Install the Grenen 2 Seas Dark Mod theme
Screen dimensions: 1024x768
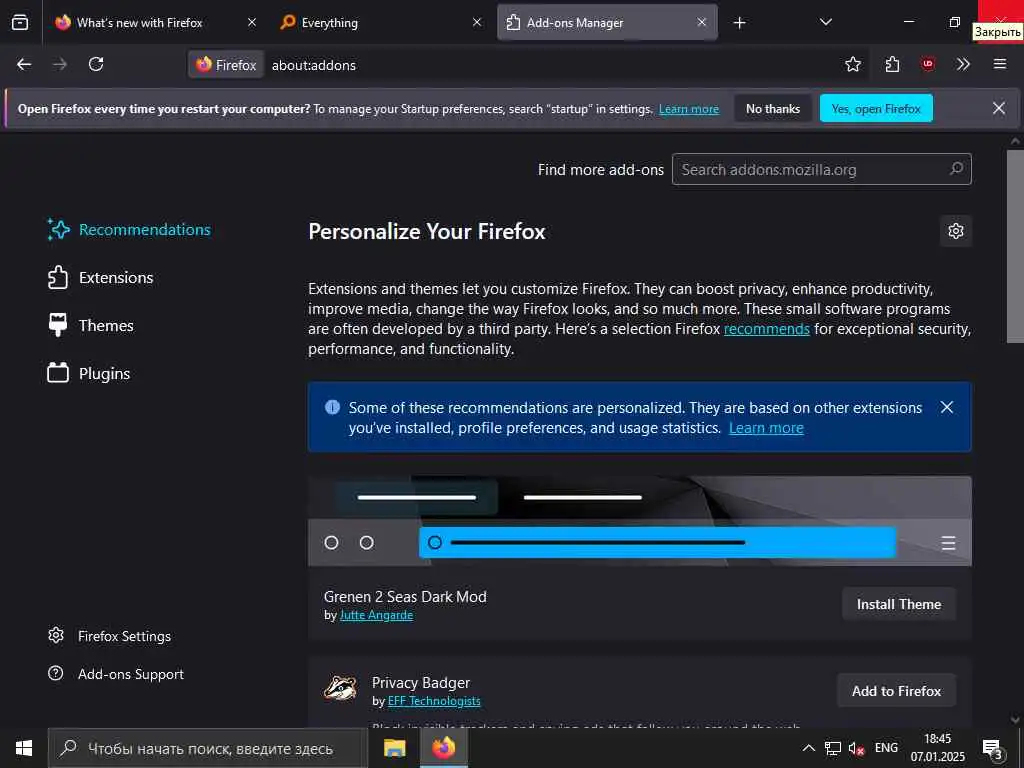tap(899, 604)
